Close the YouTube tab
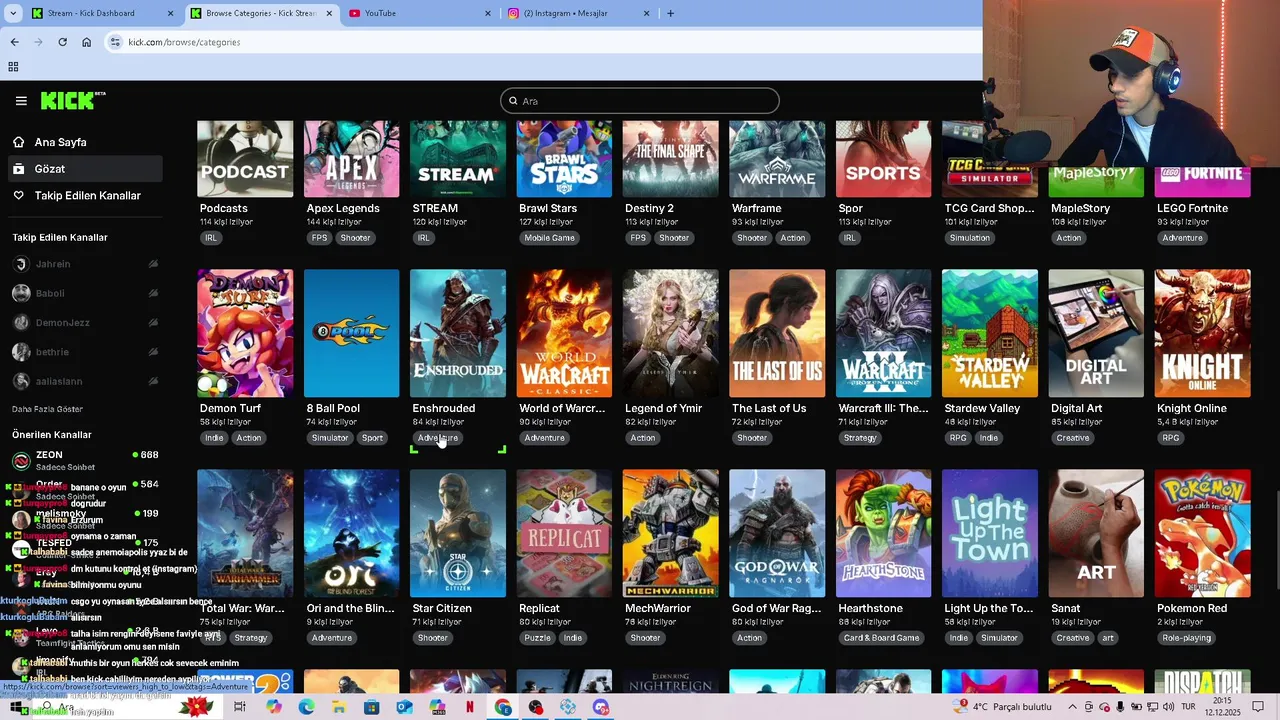 point(488,13)
